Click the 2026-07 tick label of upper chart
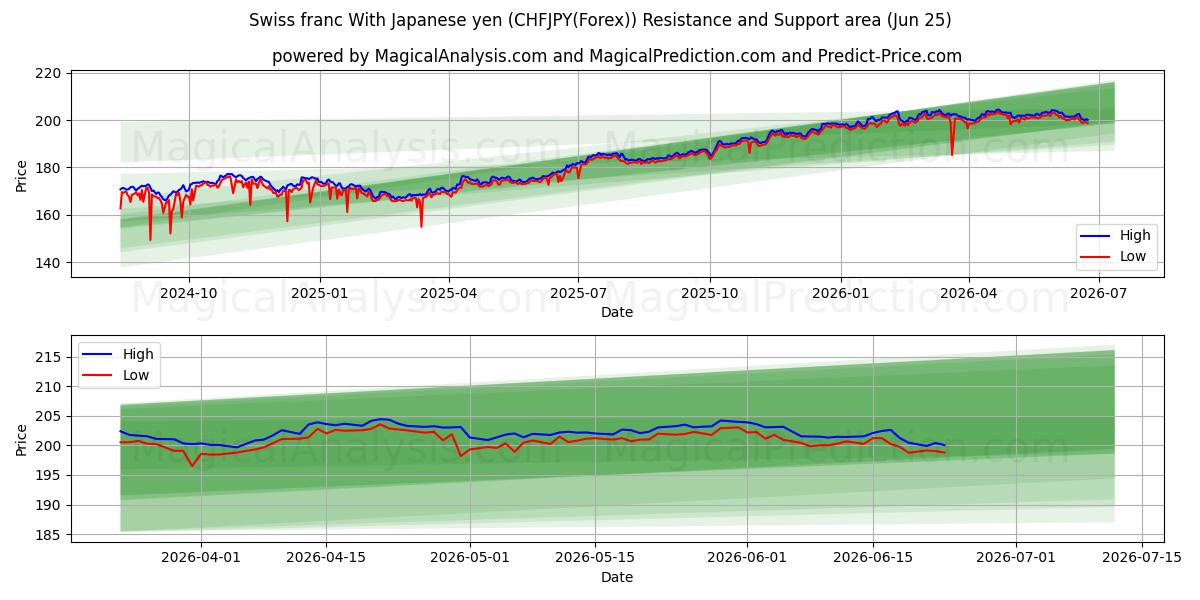The image size is (1200, 600). (1099, 294)
